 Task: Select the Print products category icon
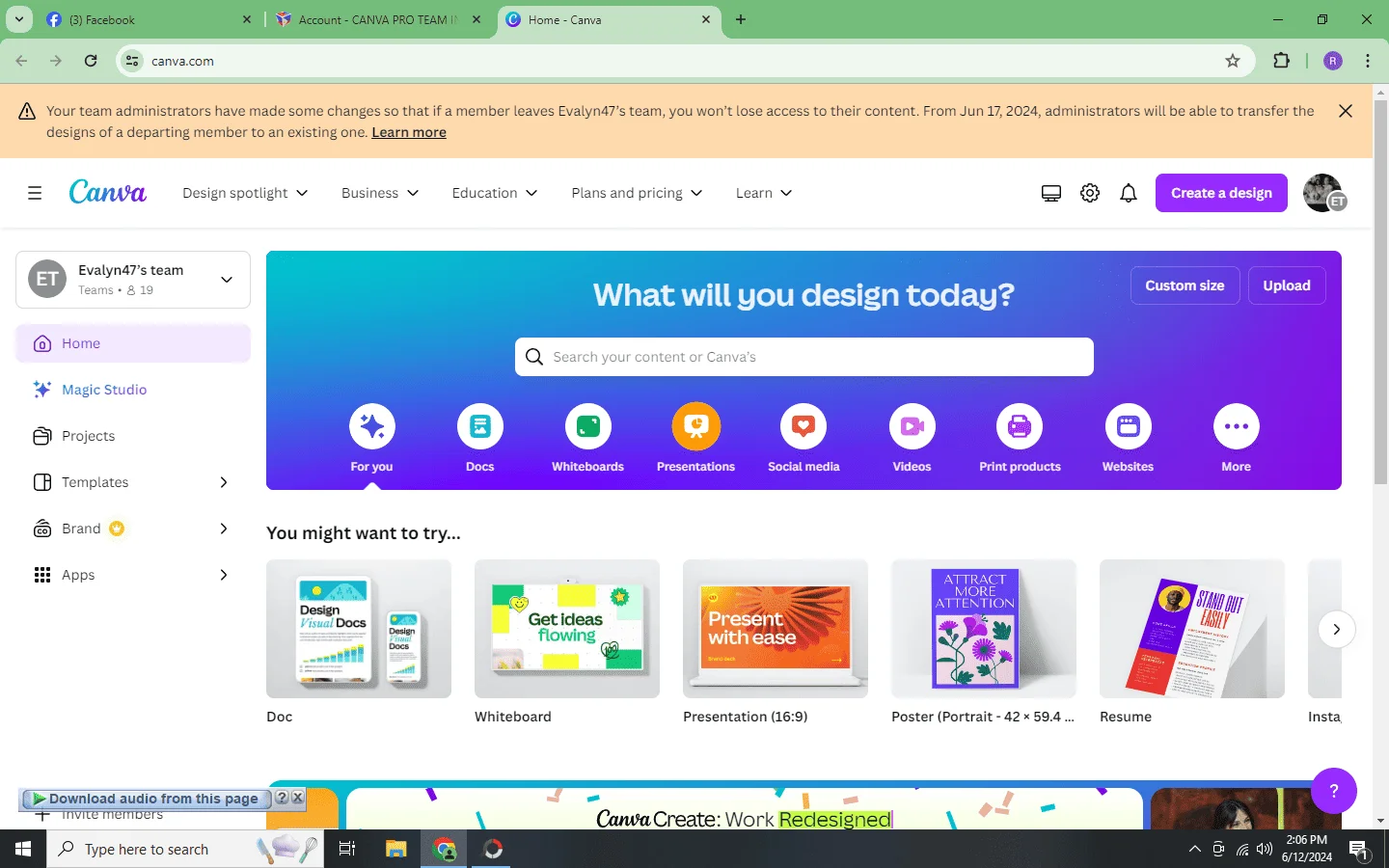(1020, 426)
